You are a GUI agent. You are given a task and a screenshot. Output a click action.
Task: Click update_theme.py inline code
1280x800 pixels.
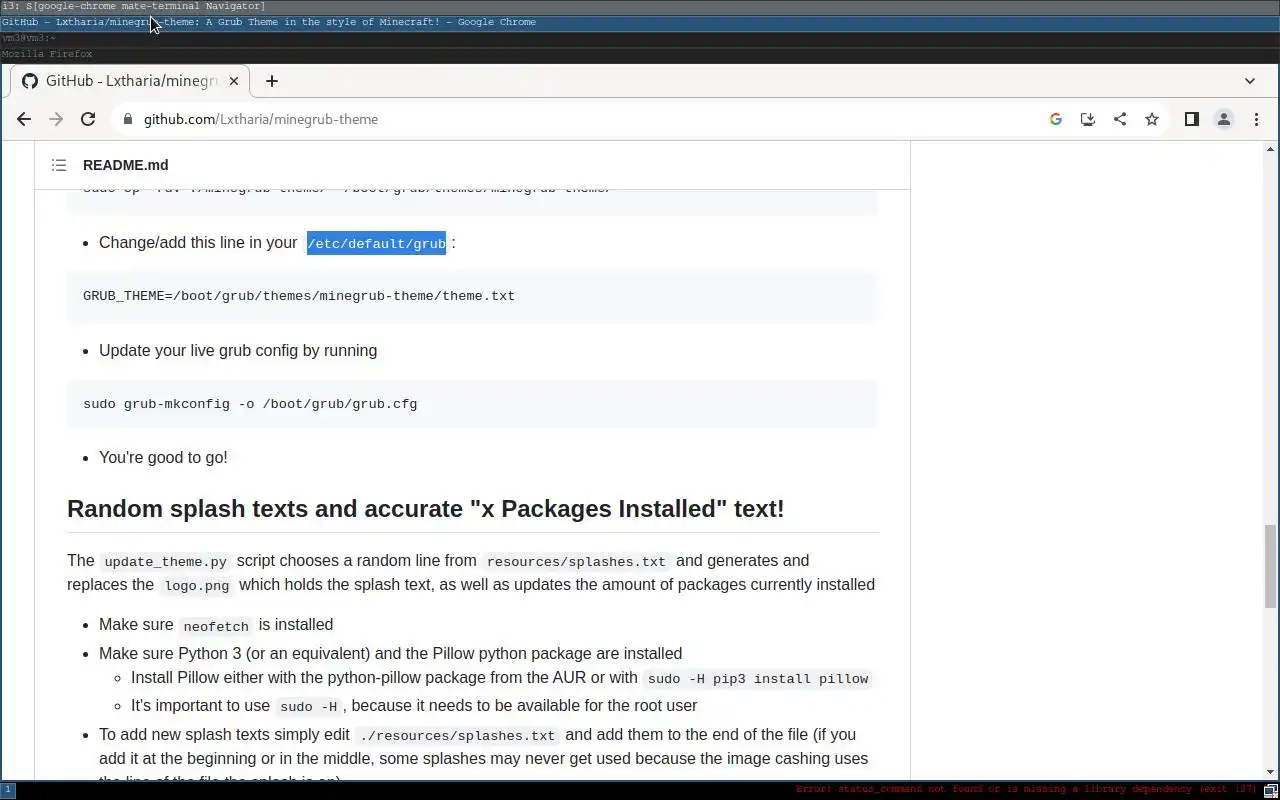[x=166, y=562]
